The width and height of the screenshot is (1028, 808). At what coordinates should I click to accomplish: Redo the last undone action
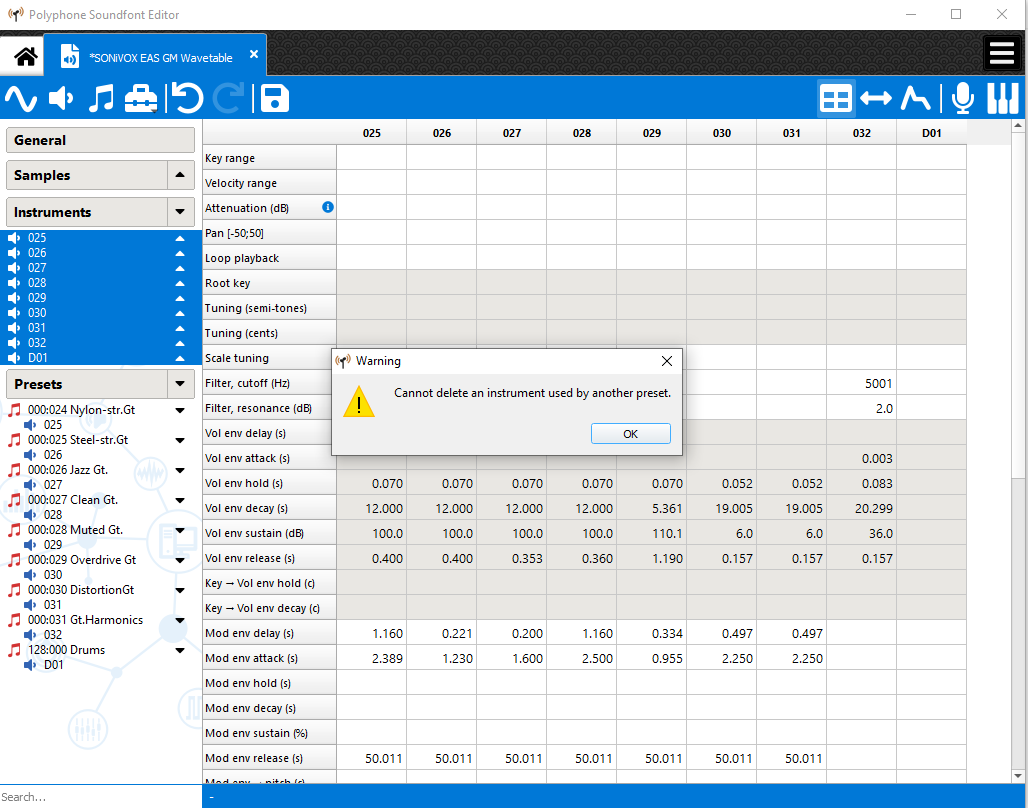[x=229, y=98]
